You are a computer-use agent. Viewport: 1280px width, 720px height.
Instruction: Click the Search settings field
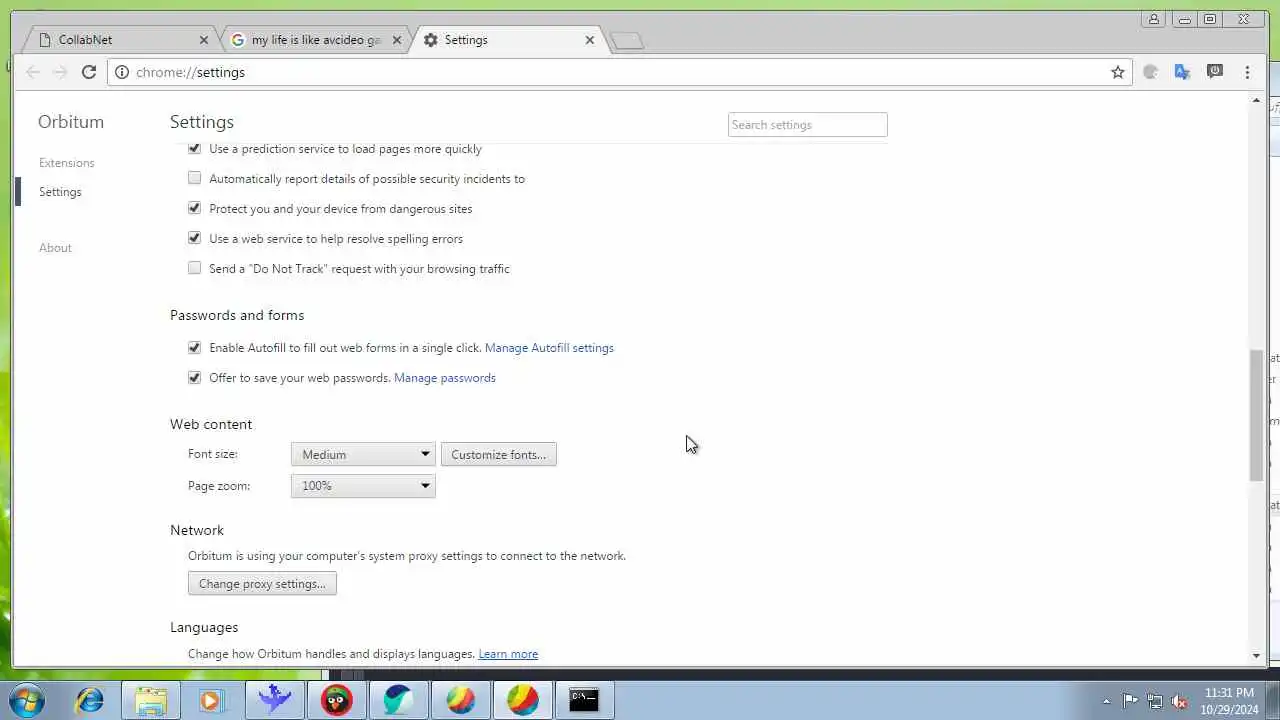807,125
